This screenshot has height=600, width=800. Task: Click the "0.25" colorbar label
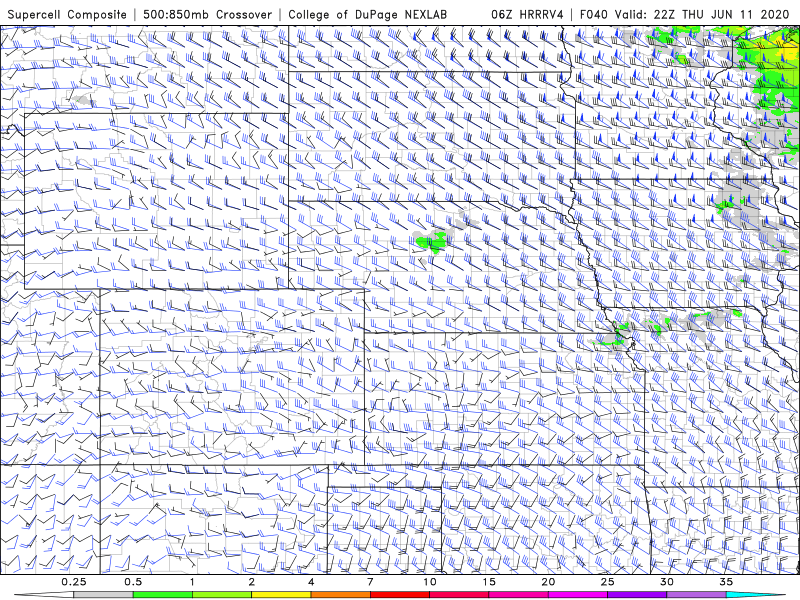click(x=73, y=582)
